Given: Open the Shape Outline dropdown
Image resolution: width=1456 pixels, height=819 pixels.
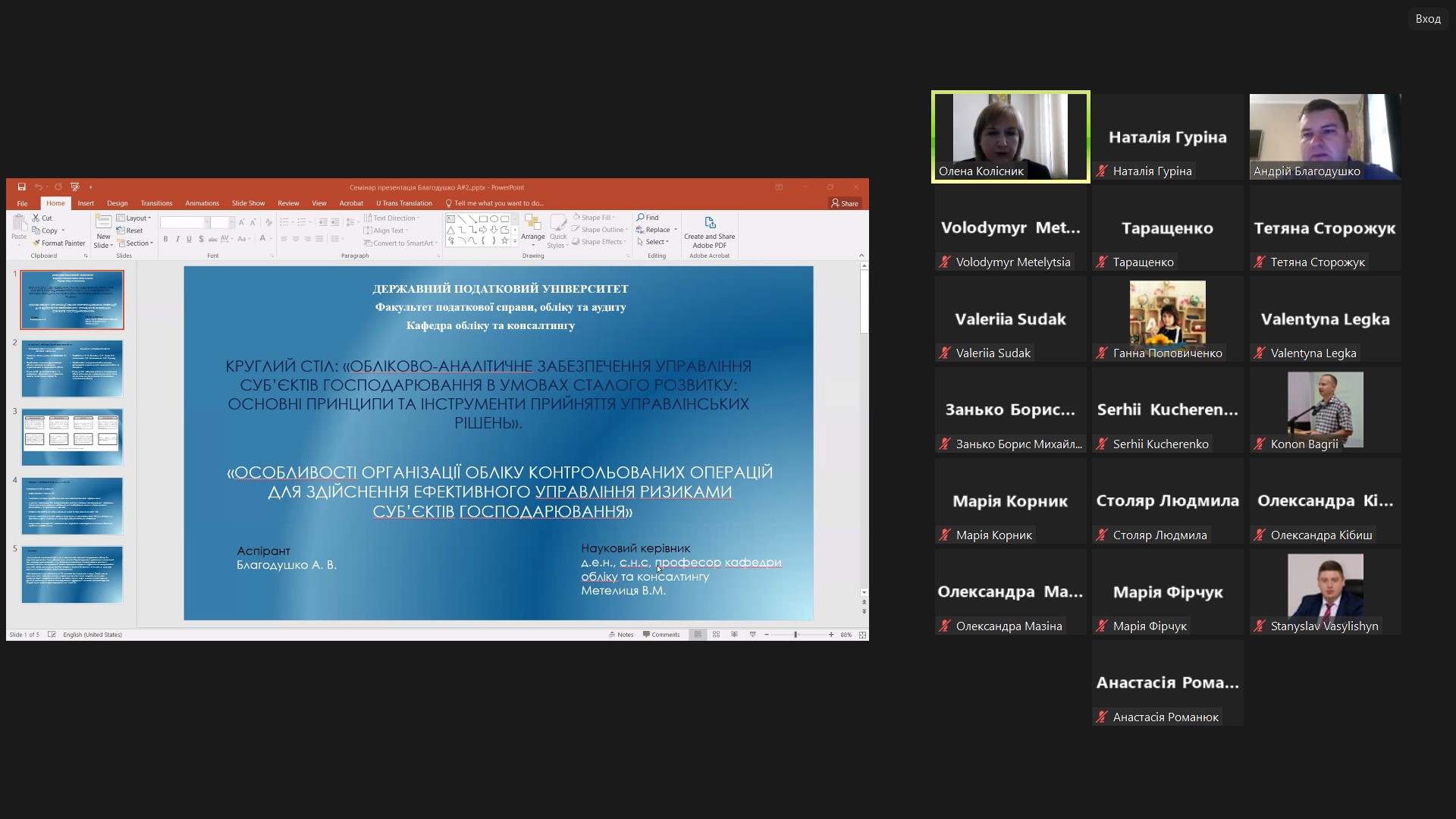Looking at the screenshot, I should [x=601, y=230].
